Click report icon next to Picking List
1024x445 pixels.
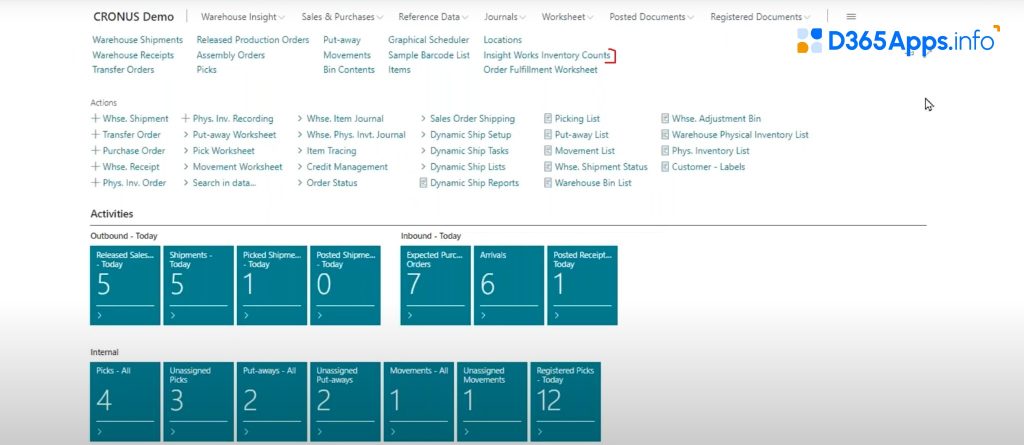(x=548, y=119)
